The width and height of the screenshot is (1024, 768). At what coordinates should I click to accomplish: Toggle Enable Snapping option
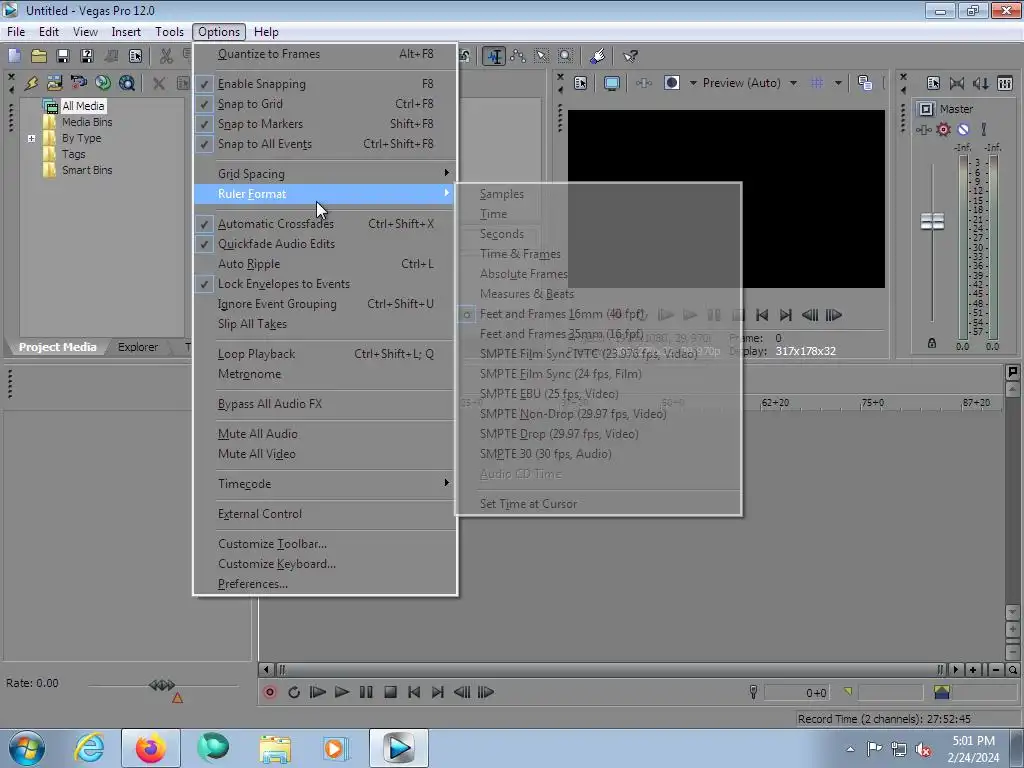coord(325,84)
